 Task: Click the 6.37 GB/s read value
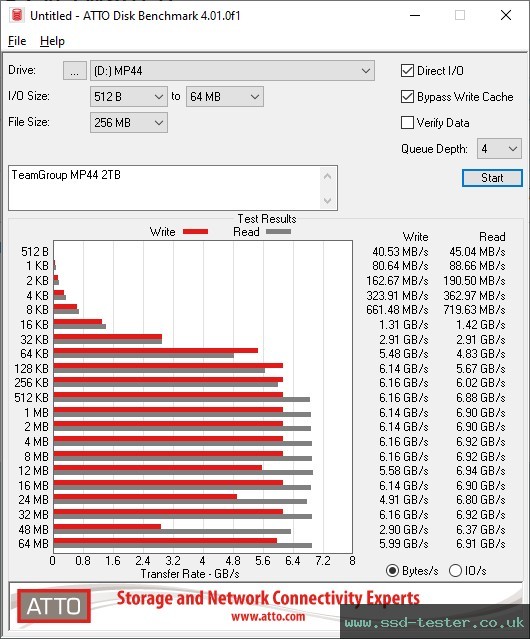point(481,529)
